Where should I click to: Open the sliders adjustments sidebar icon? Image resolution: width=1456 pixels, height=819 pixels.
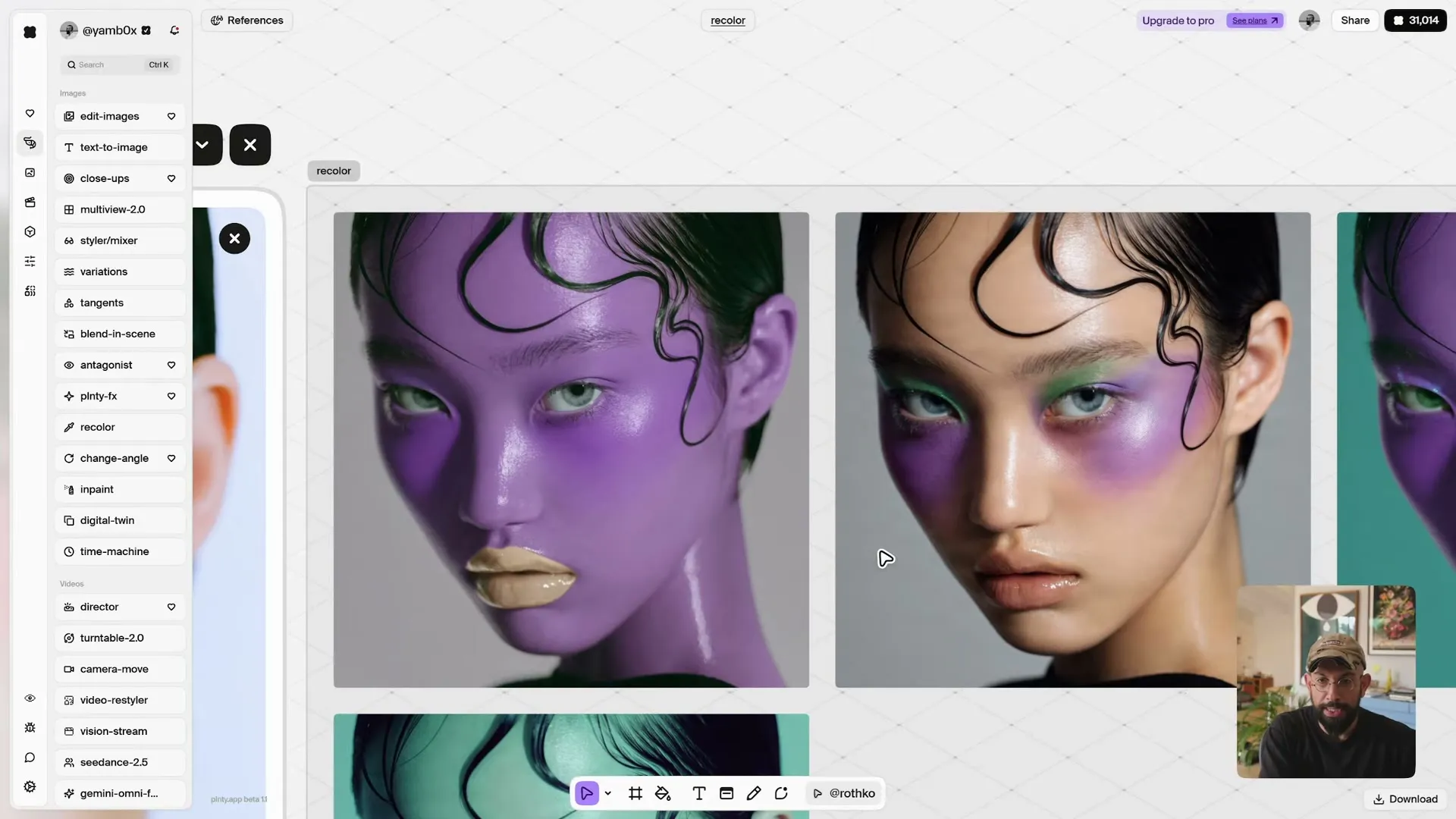coord(30,262)
